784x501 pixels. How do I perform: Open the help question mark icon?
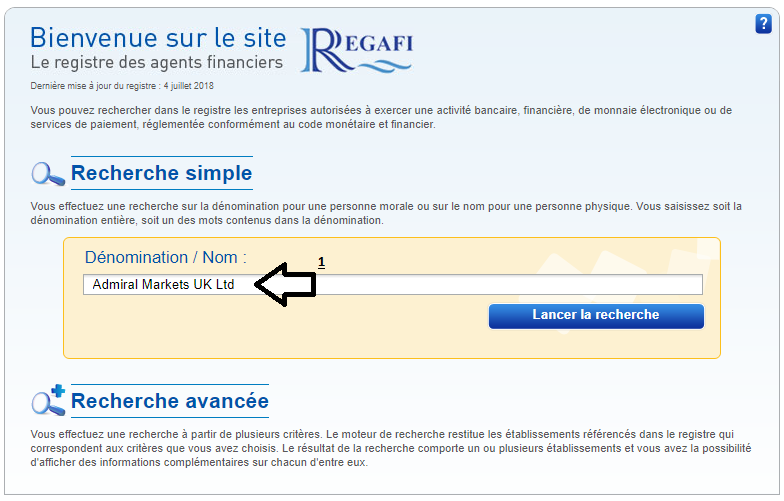pos(763,24)
